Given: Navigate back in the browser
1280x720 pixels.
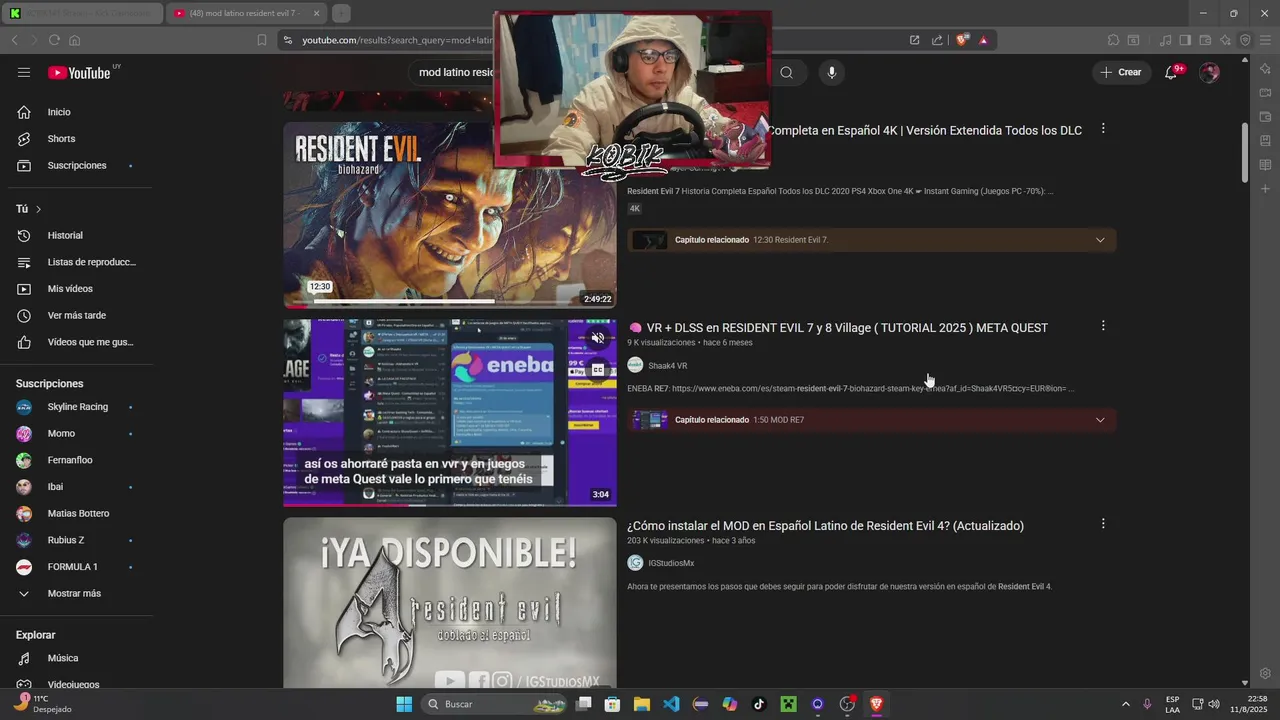Looking at the screenshot, I should pyautogui.click(x=14, y=40).
